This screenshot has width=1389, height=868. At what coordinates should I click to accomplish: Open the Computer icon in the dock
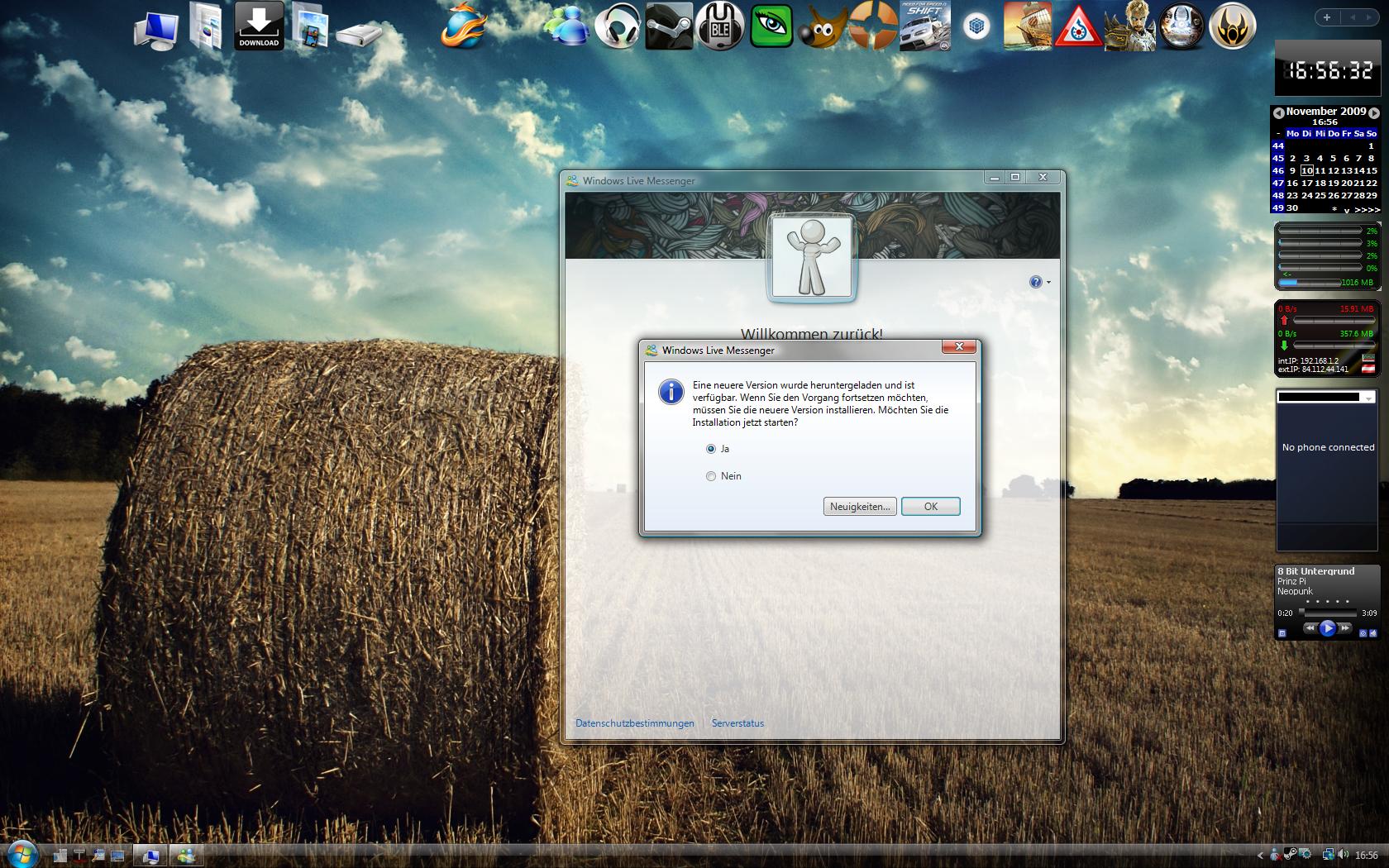[x=155, y=31]
